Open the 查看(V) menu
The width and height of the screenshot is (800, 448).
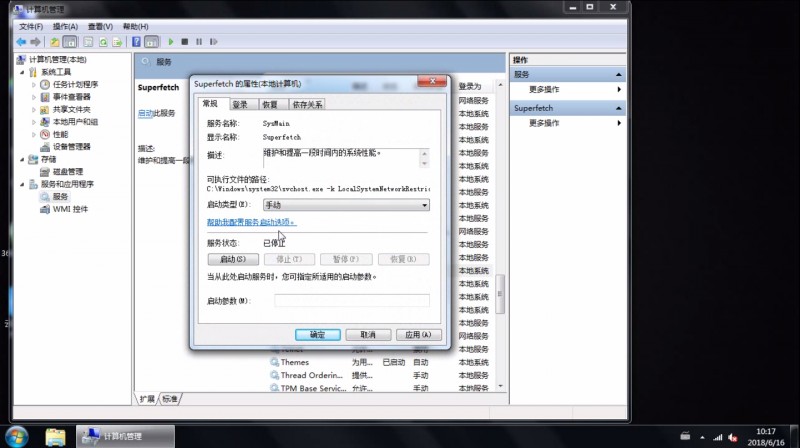point(100,27)
